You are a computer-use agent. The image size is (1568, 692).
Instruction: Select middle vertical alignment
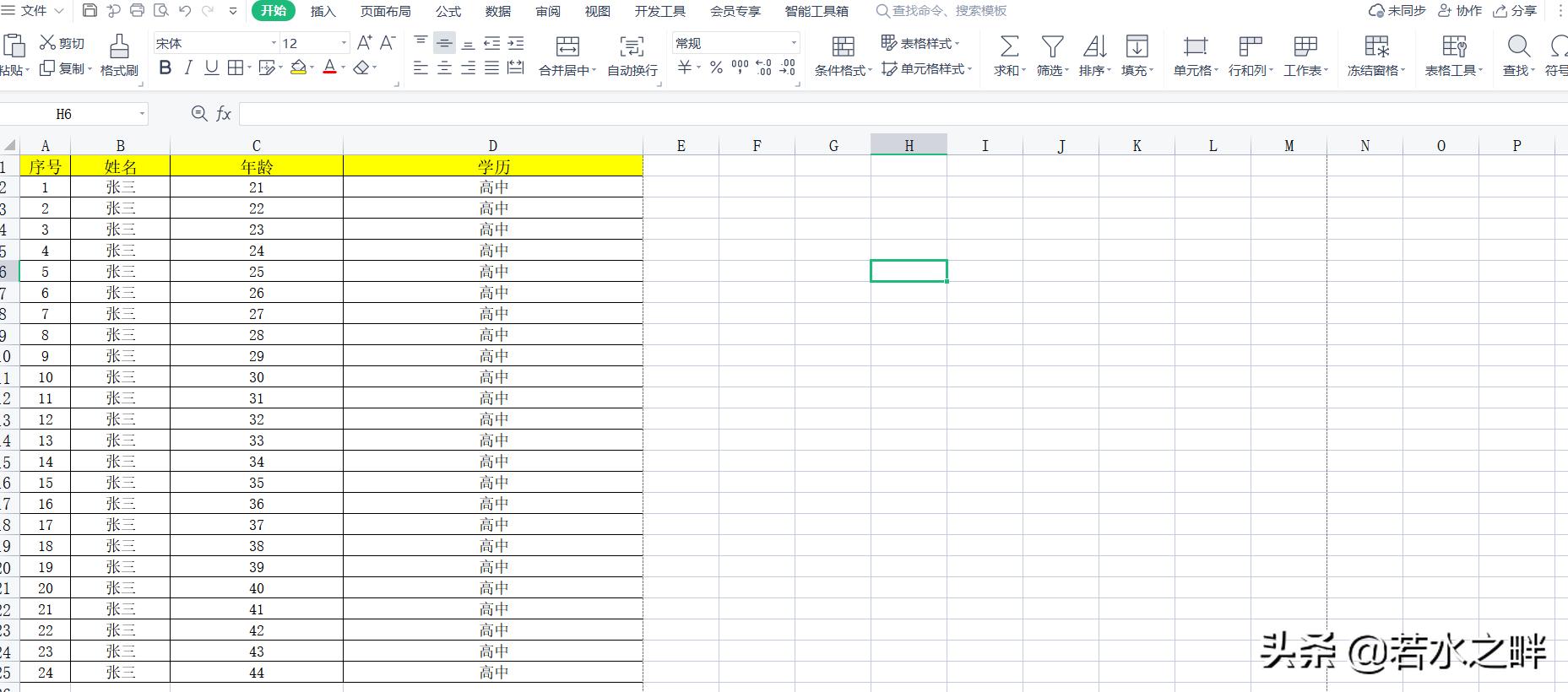444,42
